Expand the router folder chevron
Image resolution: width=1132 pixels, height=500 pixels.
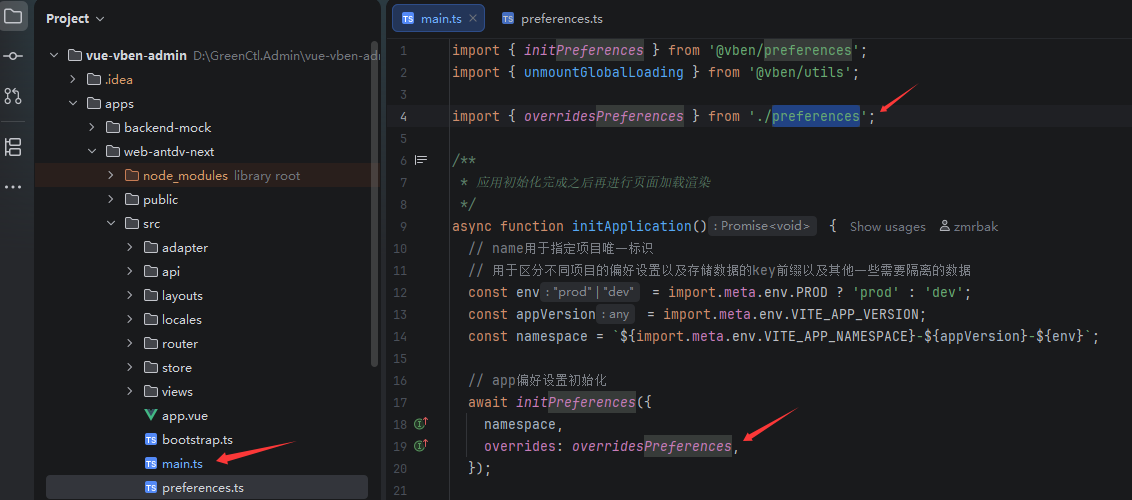pos(130,343)
